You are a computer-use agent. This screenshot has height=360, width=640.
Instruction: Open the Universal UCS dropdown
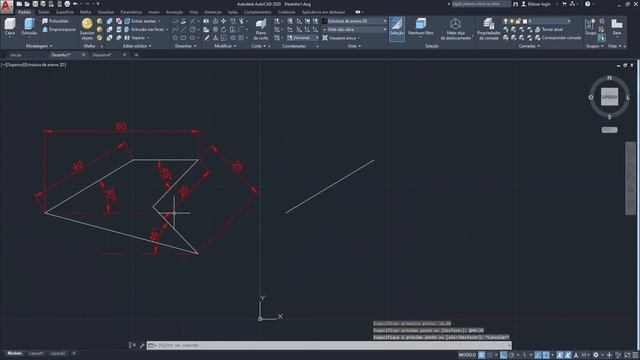pyautogui.click(x=303, y=38)
